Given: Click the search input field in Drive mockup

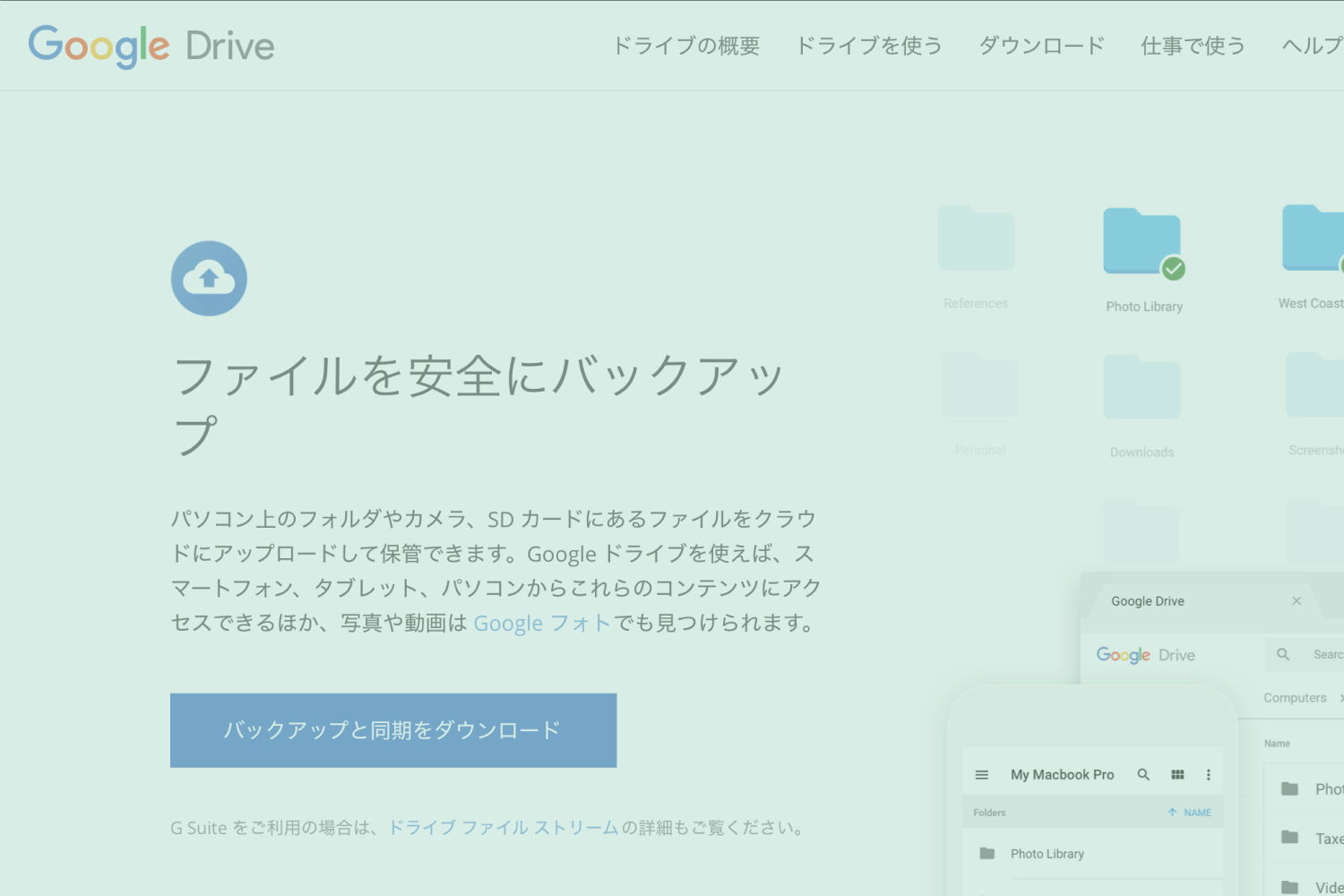Looking at the screenshot, I should 1330,654.
